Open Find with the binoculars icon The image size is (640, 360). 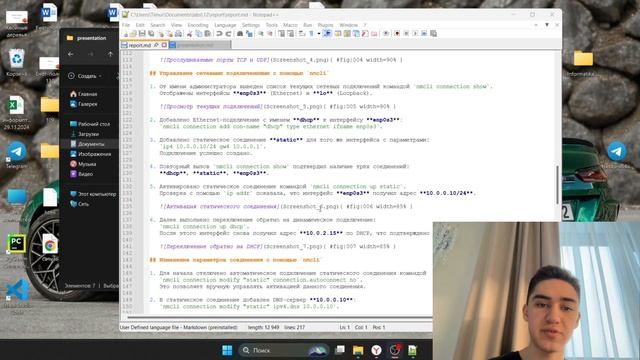coord(240,33)
